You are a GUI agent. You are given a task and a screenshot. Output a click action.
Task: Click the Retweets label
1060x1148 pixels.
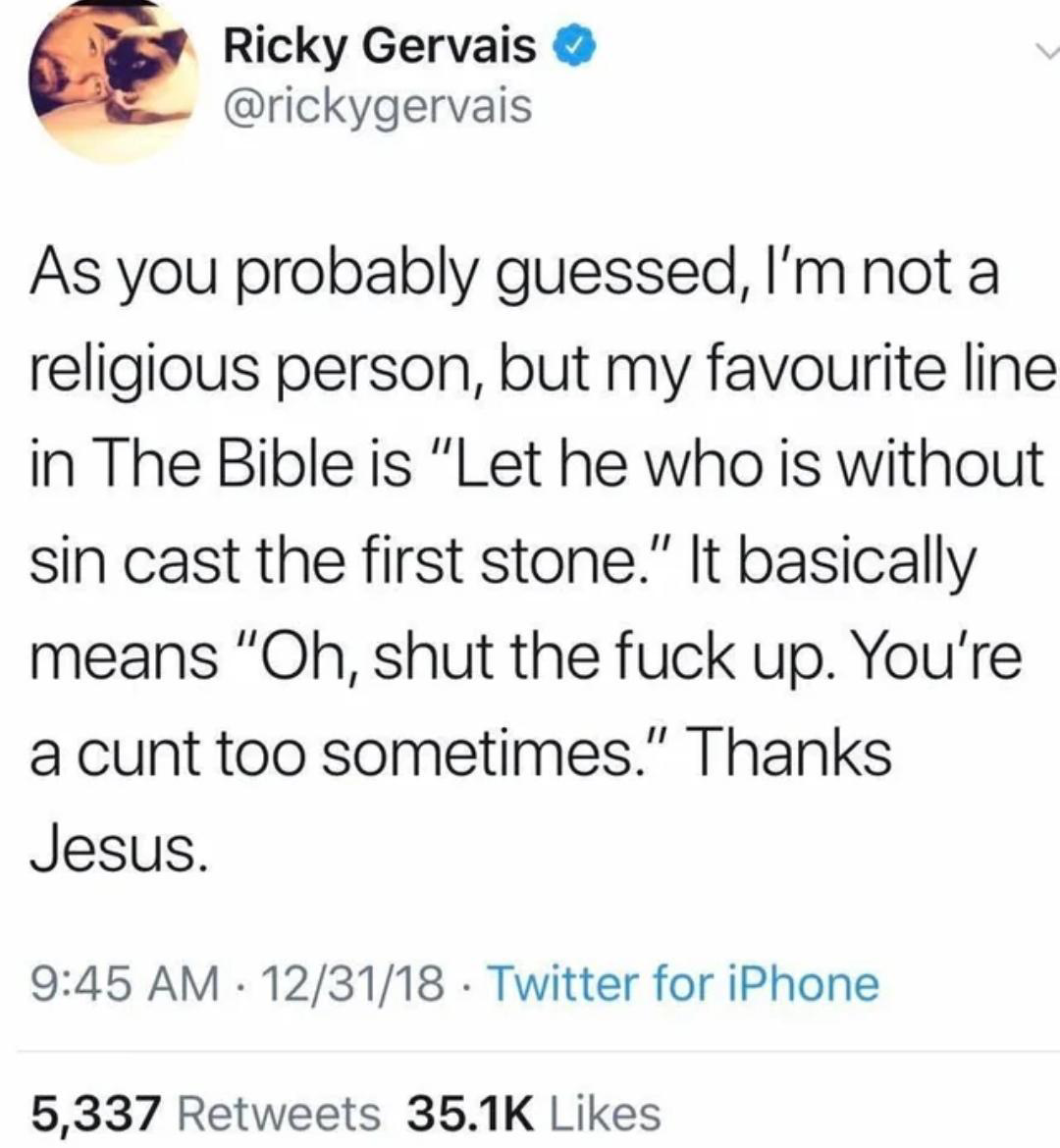coord(281,1113)
